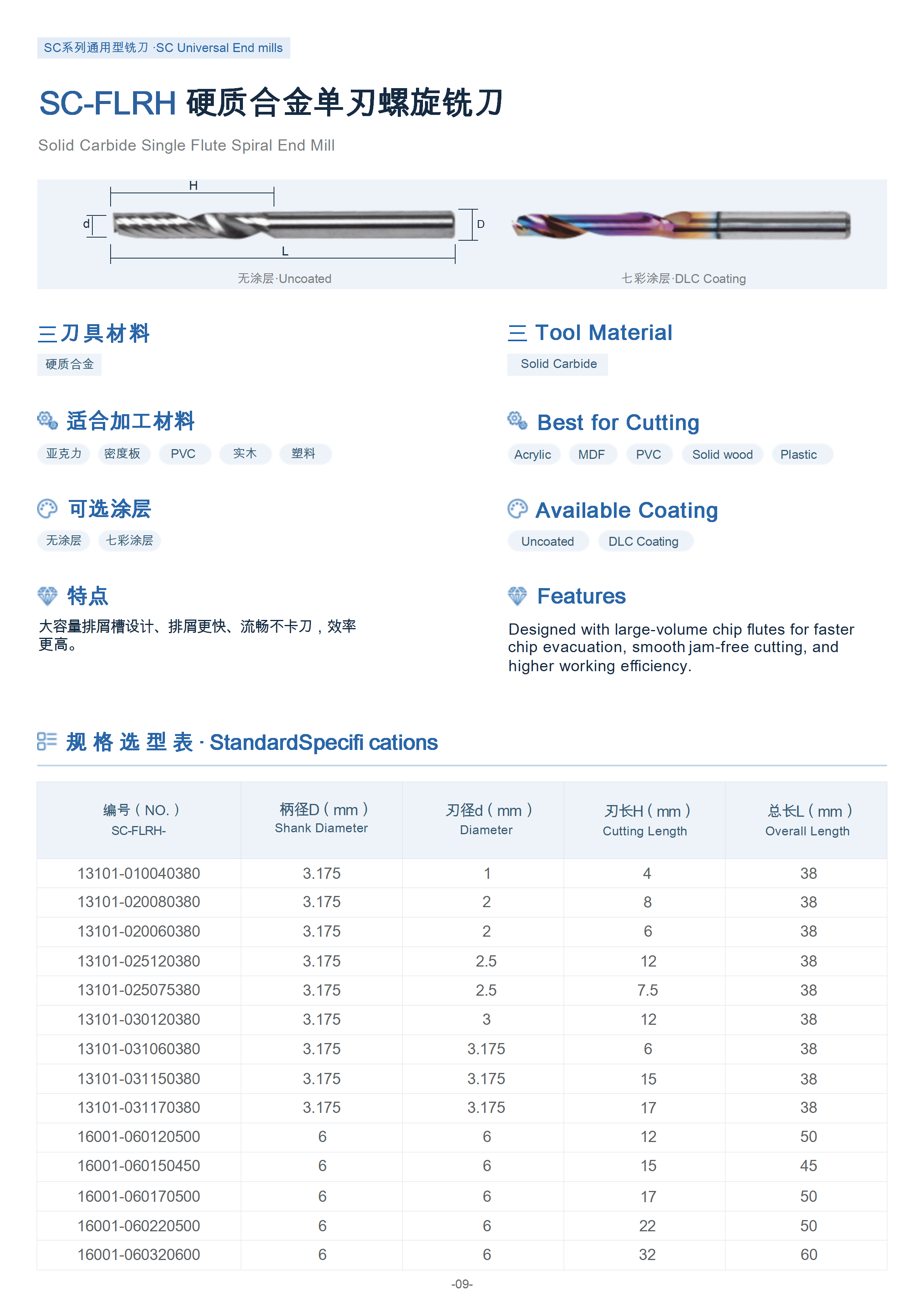Screen dimensions: 924x1307
Task: Select part number 13101-031060380
Action: (139, 1048)
